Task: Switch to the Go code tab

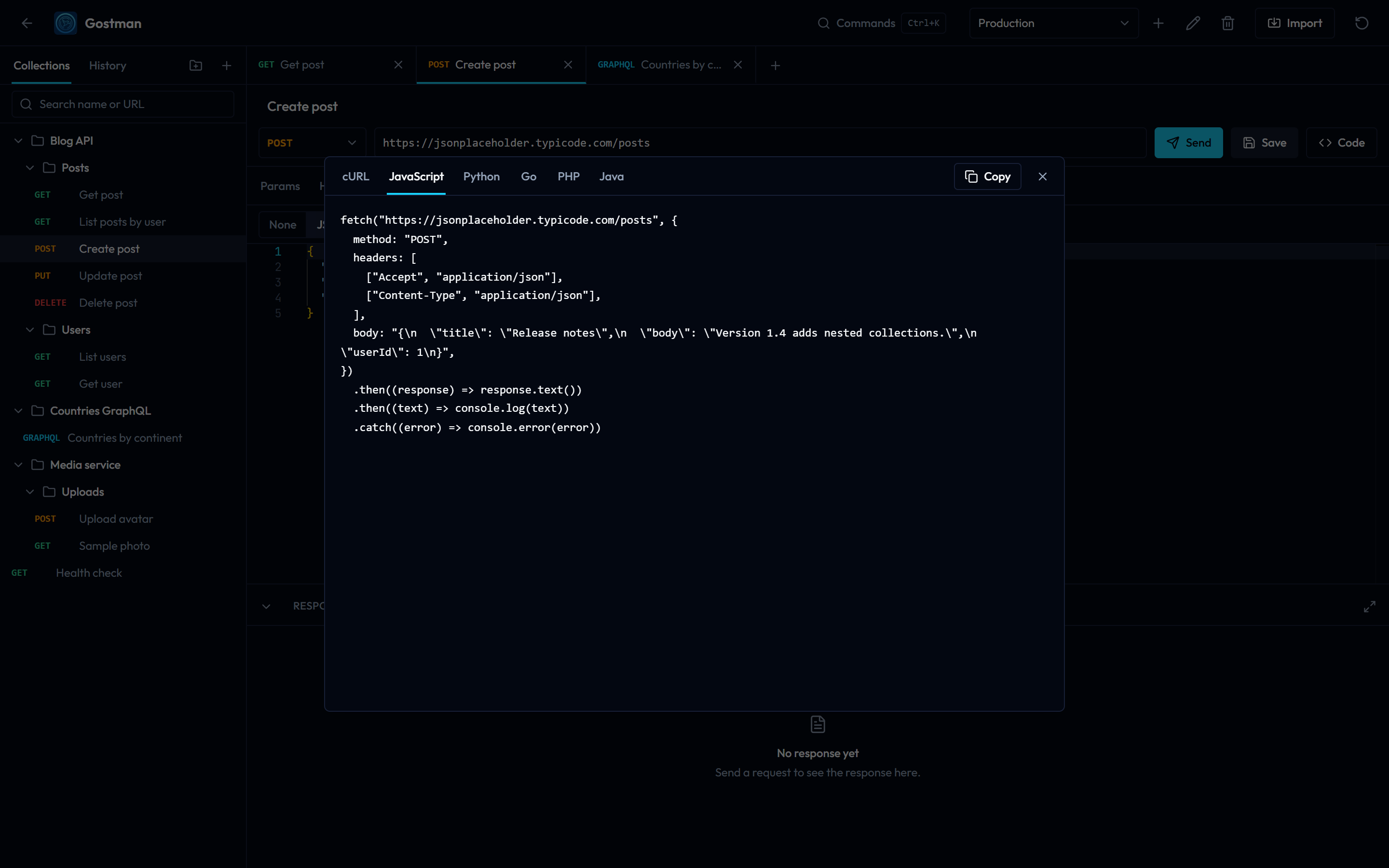Action: click(529, 176)
